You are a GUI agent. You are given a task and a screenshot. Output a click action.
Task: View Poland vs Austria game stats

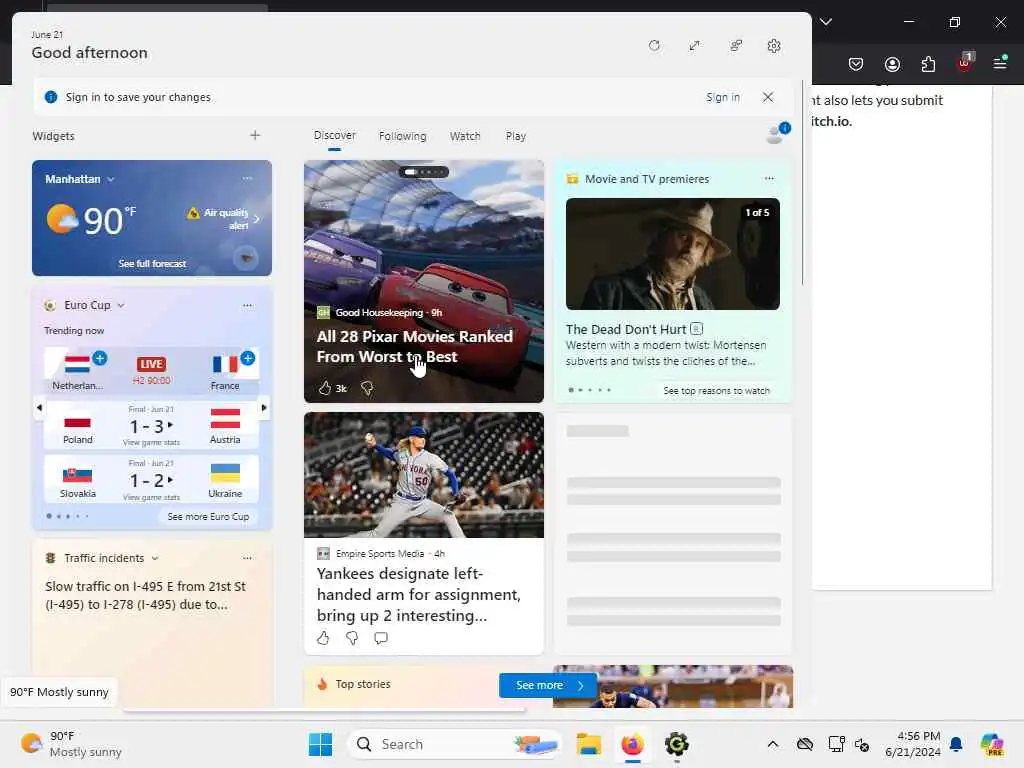click(151, 443)
